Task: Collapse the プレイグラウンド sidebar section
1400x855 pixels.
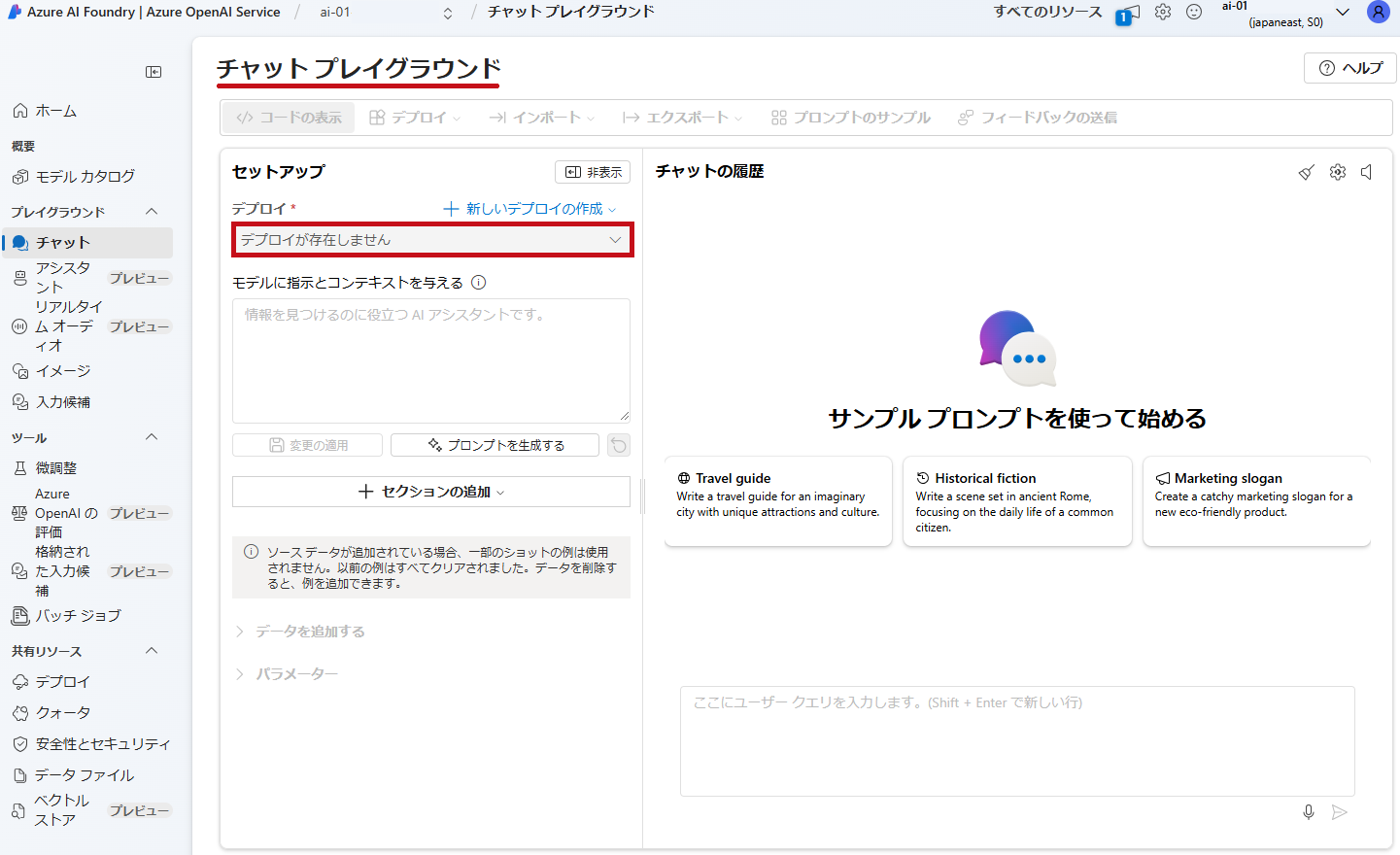Action: [x=152, y=212]
